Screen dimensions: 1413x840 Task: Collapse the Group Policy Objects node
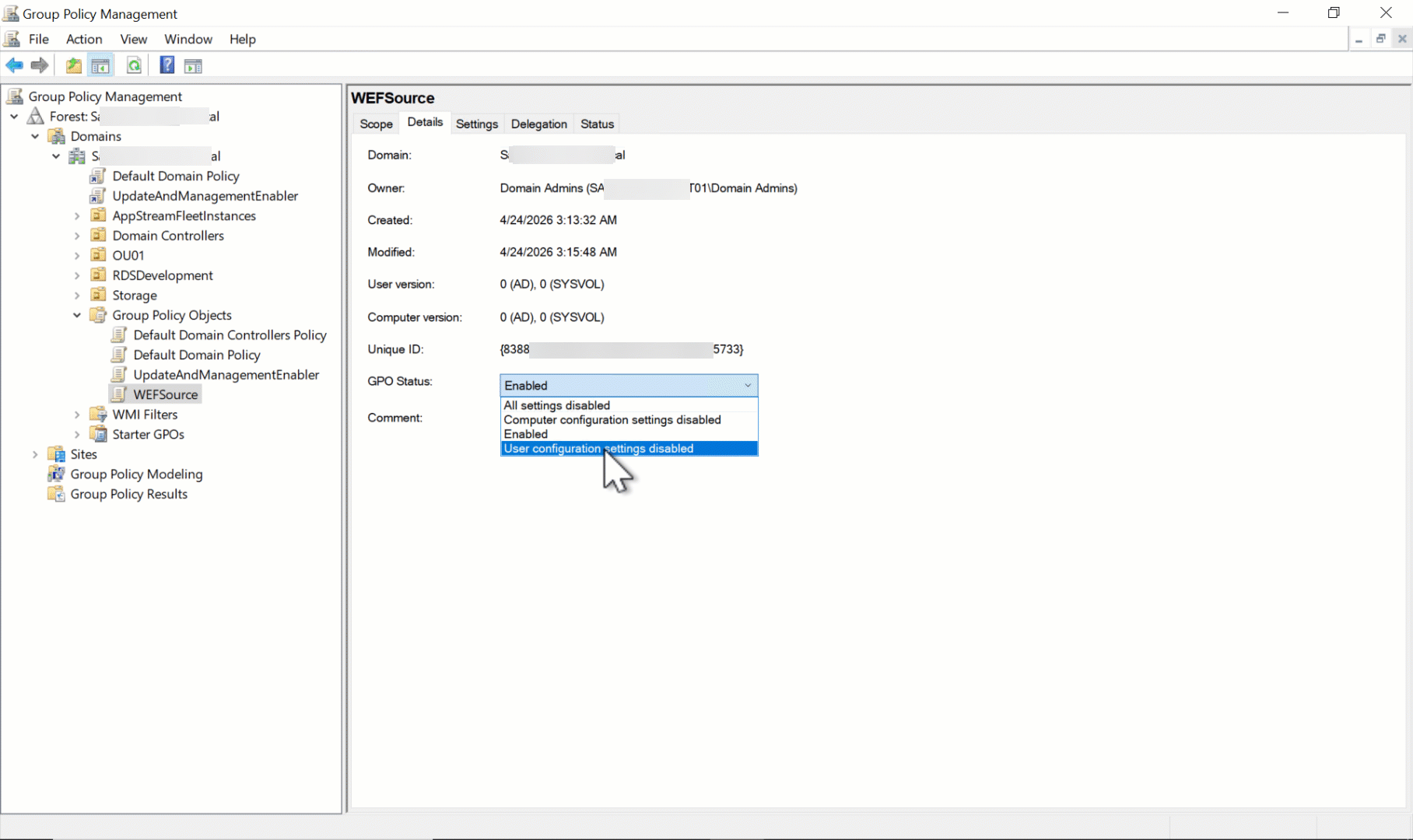(x=77, y=315)
